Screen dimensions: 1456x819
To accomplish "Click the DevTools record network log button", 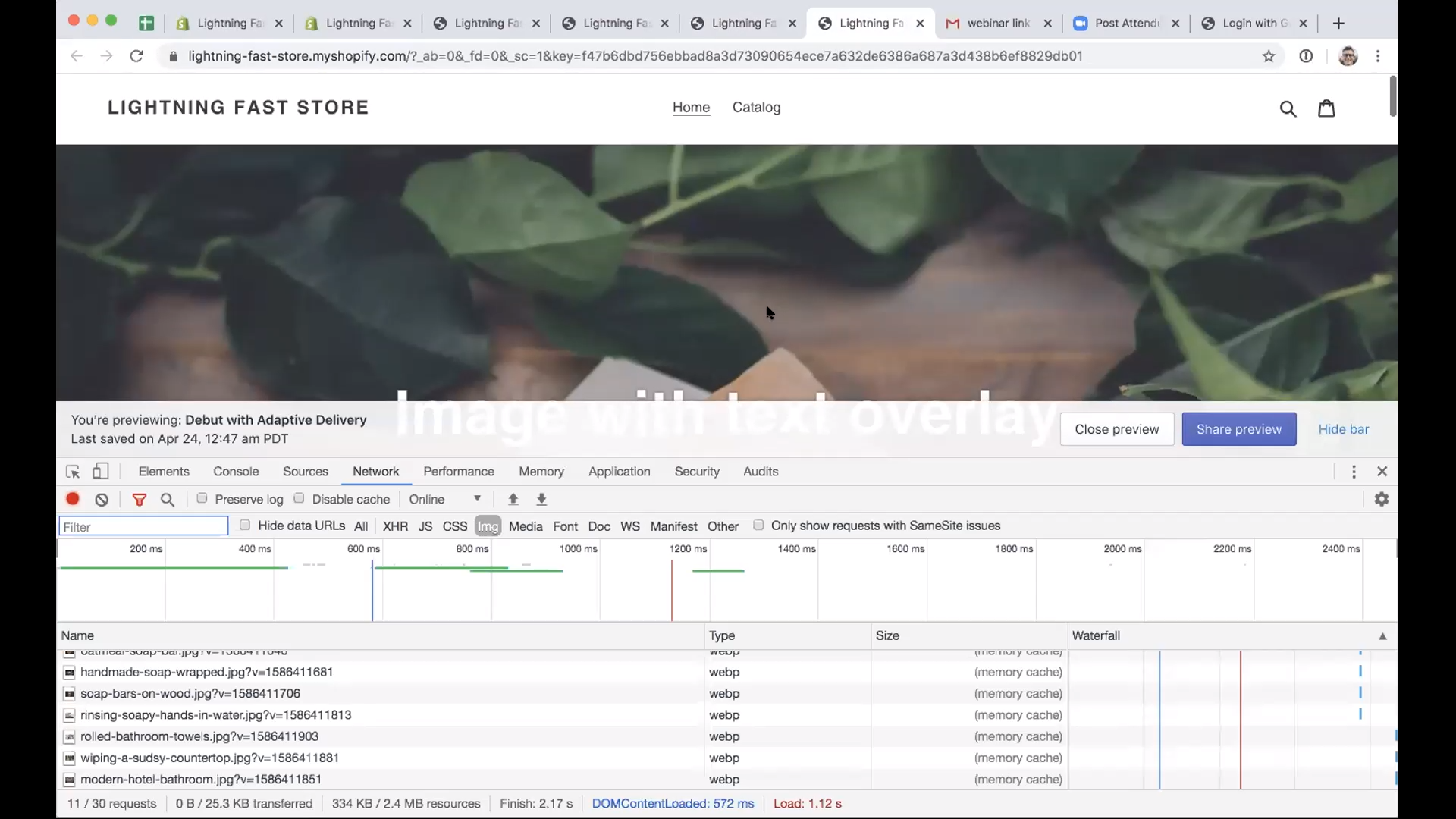I will (x=73, y=499).
